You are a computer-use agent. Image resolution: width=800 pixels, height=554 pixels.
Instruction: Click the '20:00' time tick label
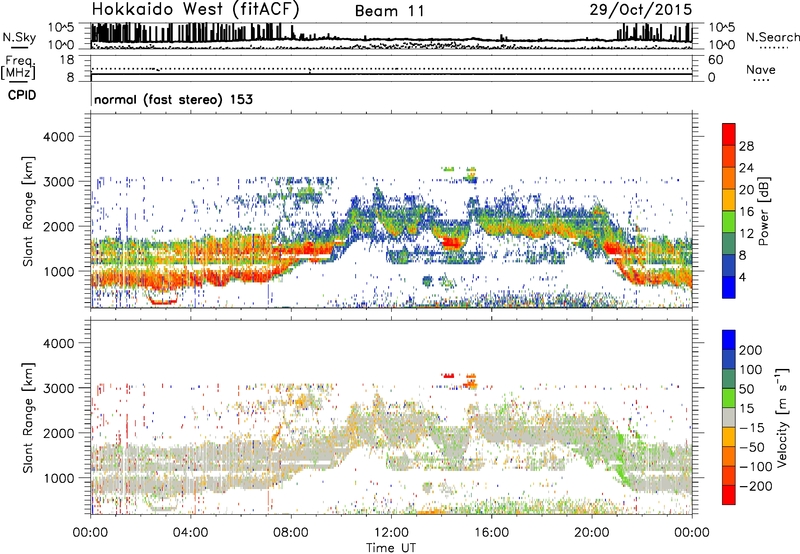pyautogui.click(x=592, y=533)
